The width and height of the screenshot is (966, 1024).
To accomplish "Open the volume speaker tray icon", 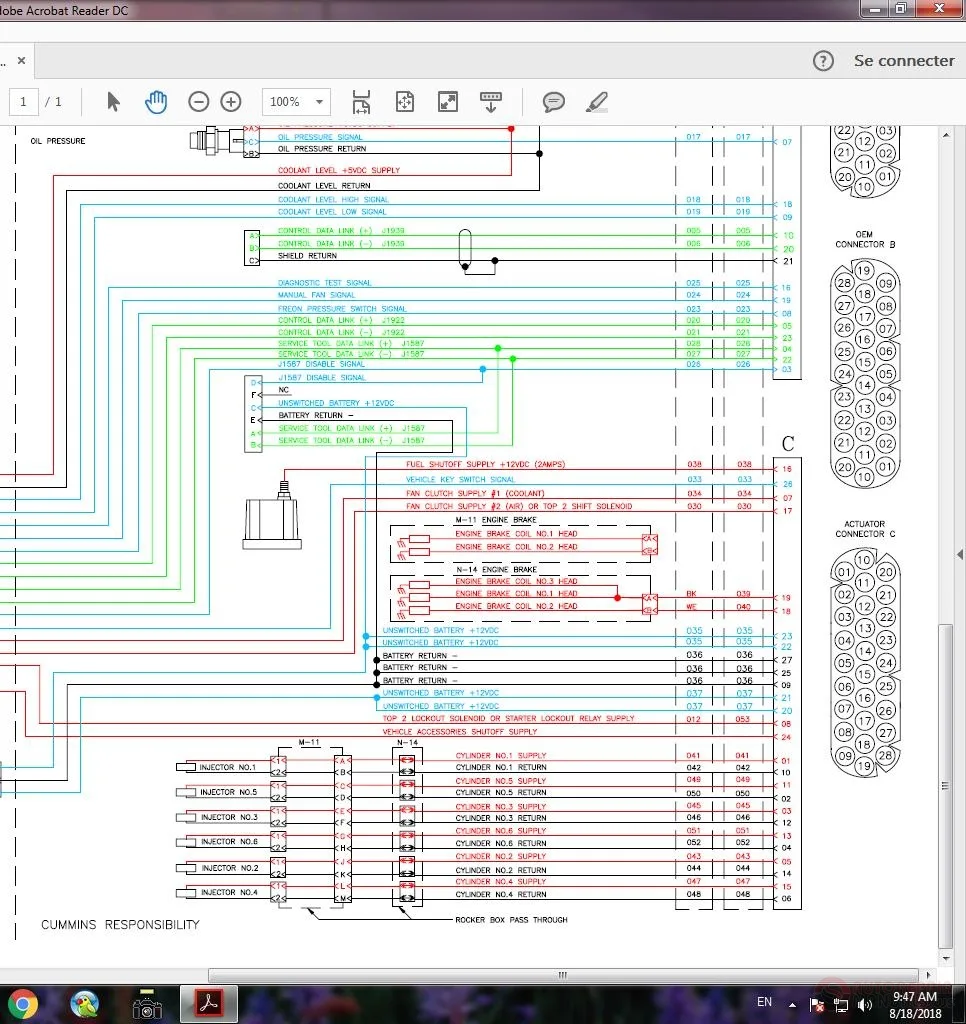I will click(865, 1005).
